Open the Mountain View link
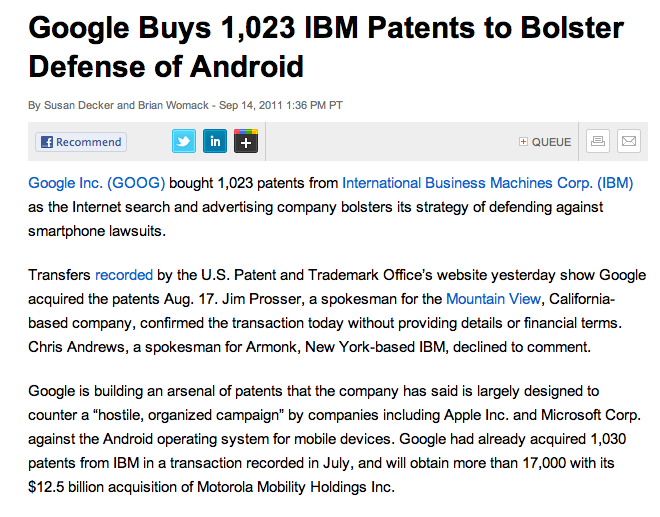The height and width of the screenshot is (517, 660). [492, 298]
